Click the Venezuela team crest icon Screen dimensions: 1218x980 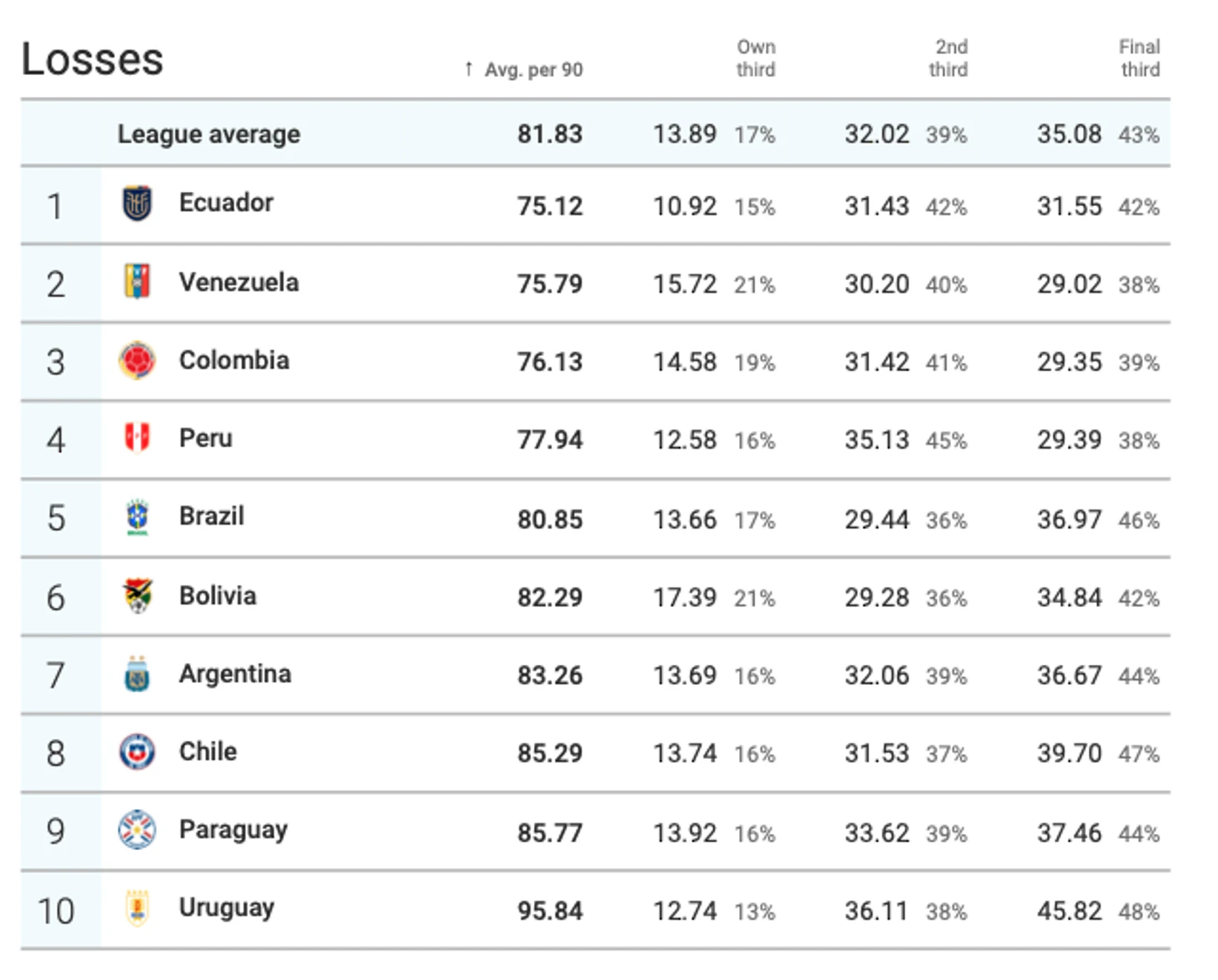pos(137,282)
